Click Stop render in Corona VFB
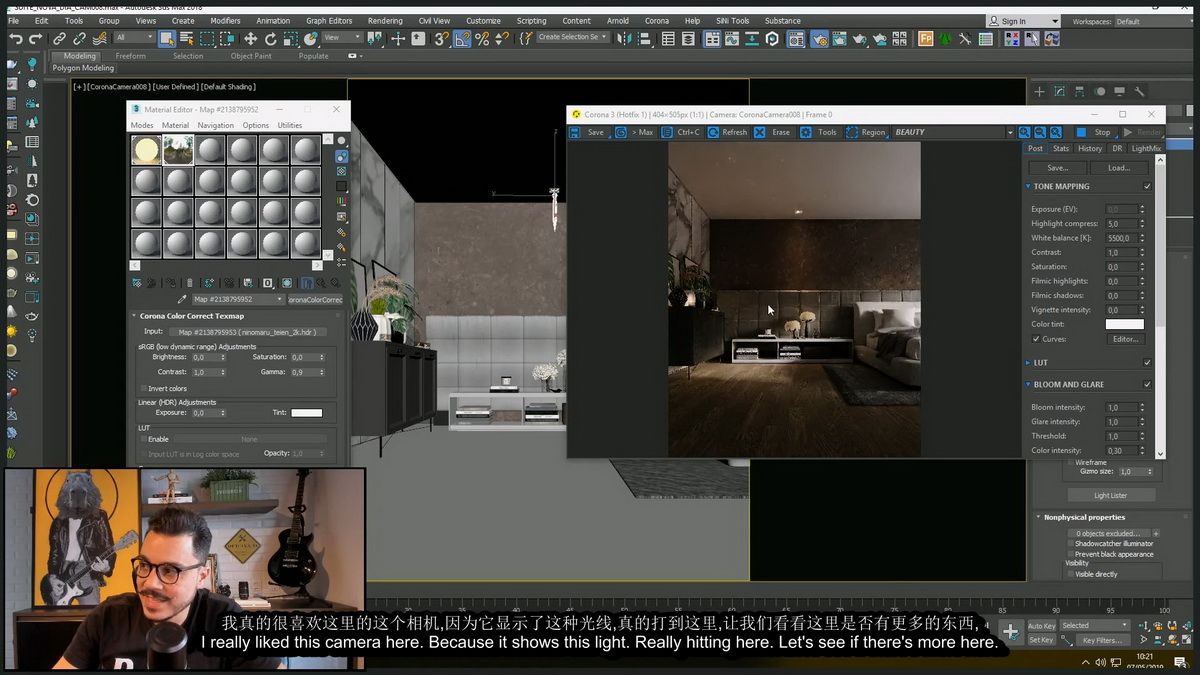This screenshot has width=1200, height=675. click(x=1095, y=132)
